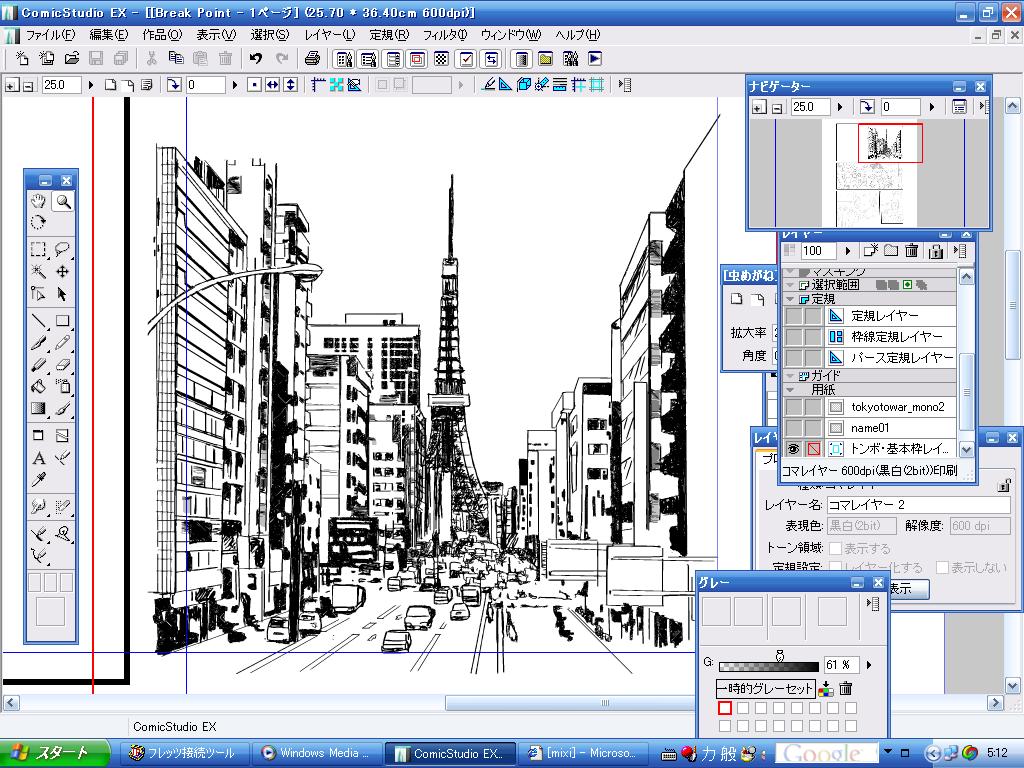Open the 表示 menu
The width and height of the screenshot is (1024, 768).
click(x=216, y=35)
